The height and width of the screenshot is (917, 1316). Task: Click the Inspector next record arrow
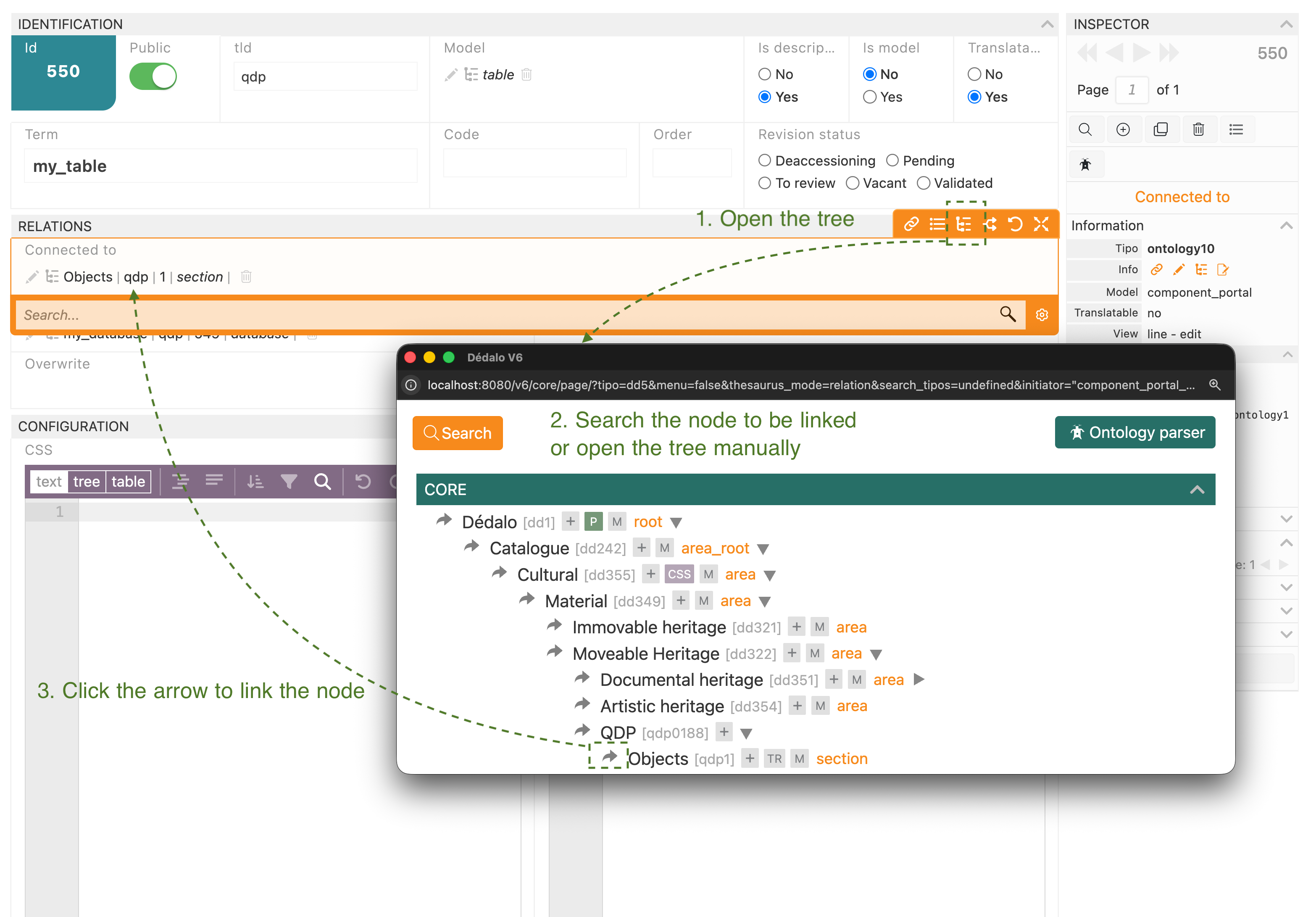[x=1141, y=53]
